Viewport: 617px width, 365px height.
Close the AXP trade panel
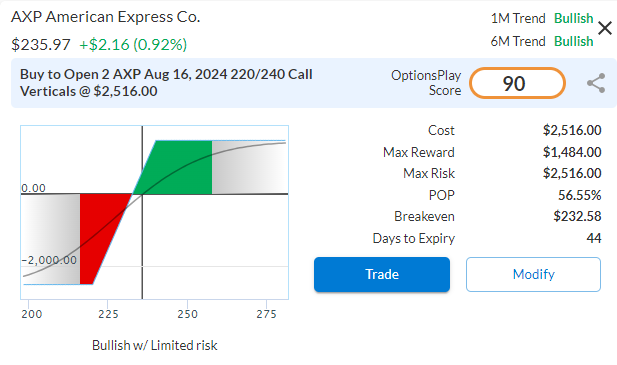pos(605,28)
